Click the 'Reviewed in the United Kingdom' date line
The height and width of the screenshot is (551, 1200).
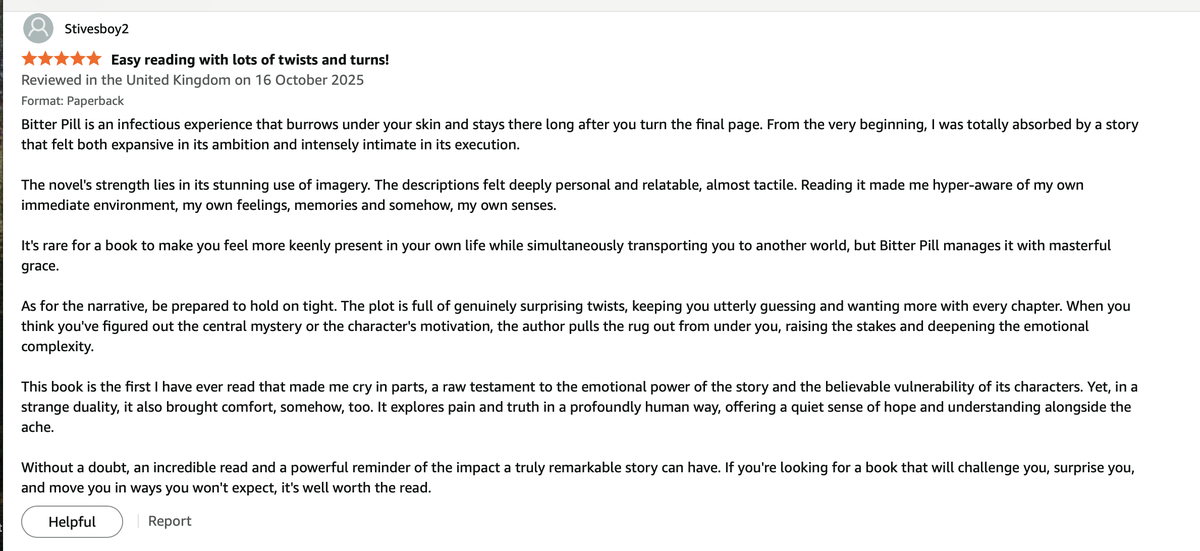[193, 80]
